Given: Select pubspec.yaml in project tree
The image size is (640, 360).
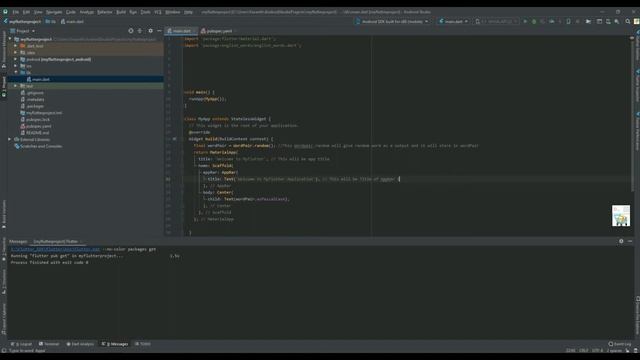Looking at the screenshot, I should pyautogui.click(x=39, y=126).
